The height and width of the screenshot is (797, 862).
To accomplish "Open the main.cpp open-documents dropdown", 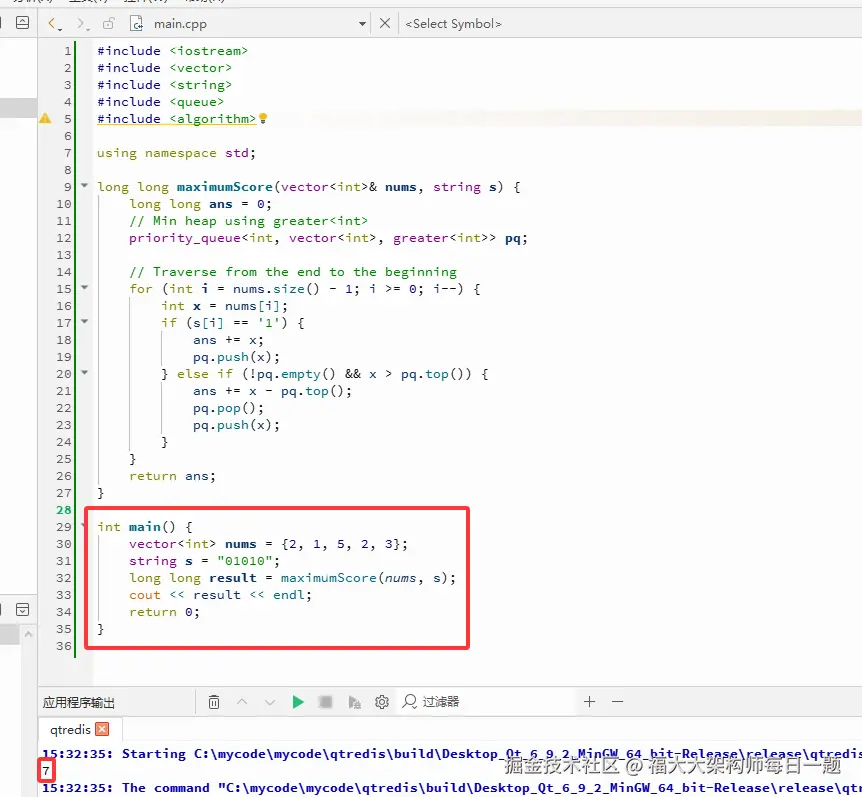I will [x=362, y=24].
